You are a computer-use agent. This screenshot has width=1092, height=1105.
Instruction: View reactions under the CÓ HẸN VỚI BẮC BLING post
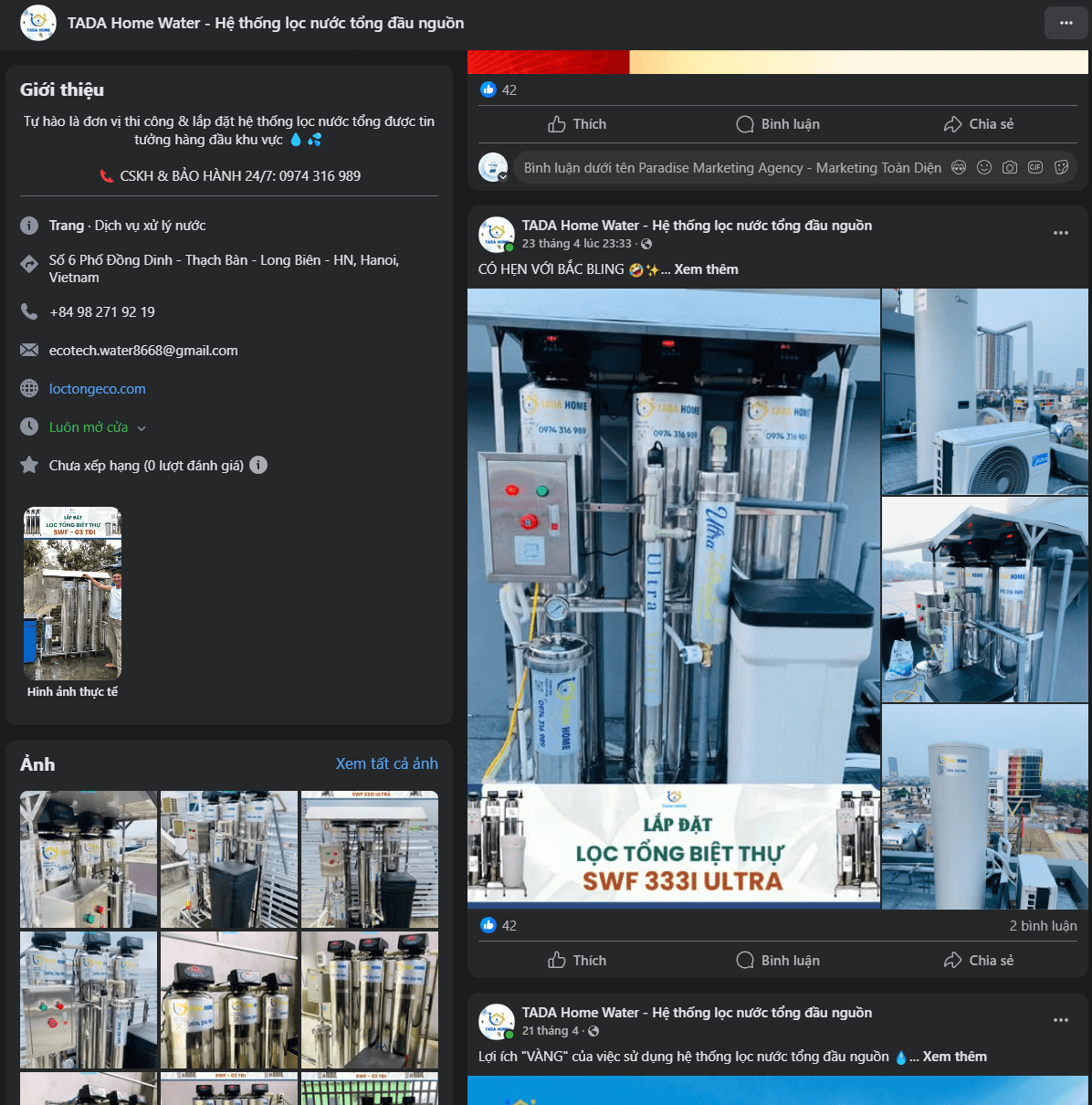pos(499,925)
